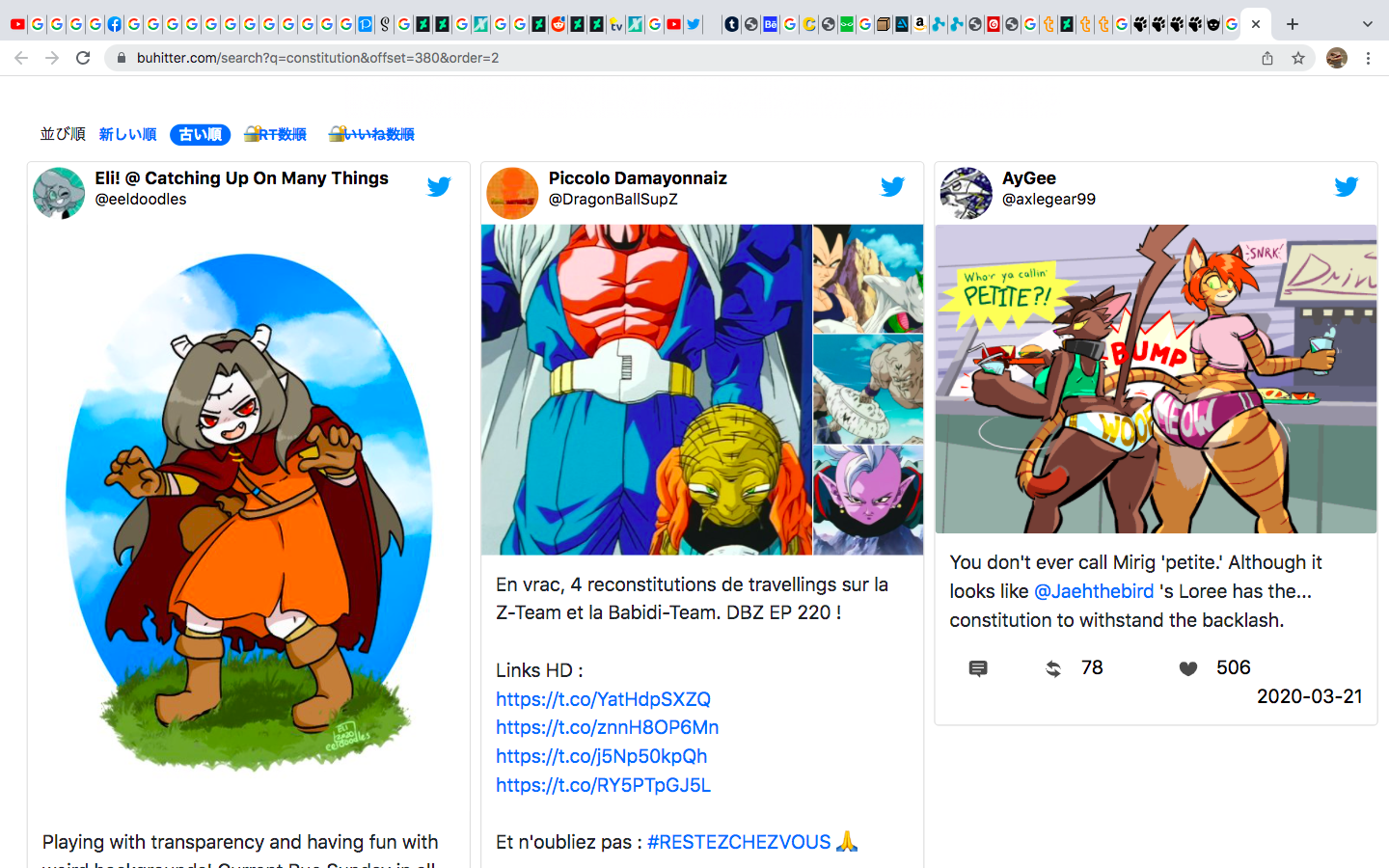This screenshot has width=1389, height=868.
Task: Click the '@eeldoodles' handle
Action: 141,200
